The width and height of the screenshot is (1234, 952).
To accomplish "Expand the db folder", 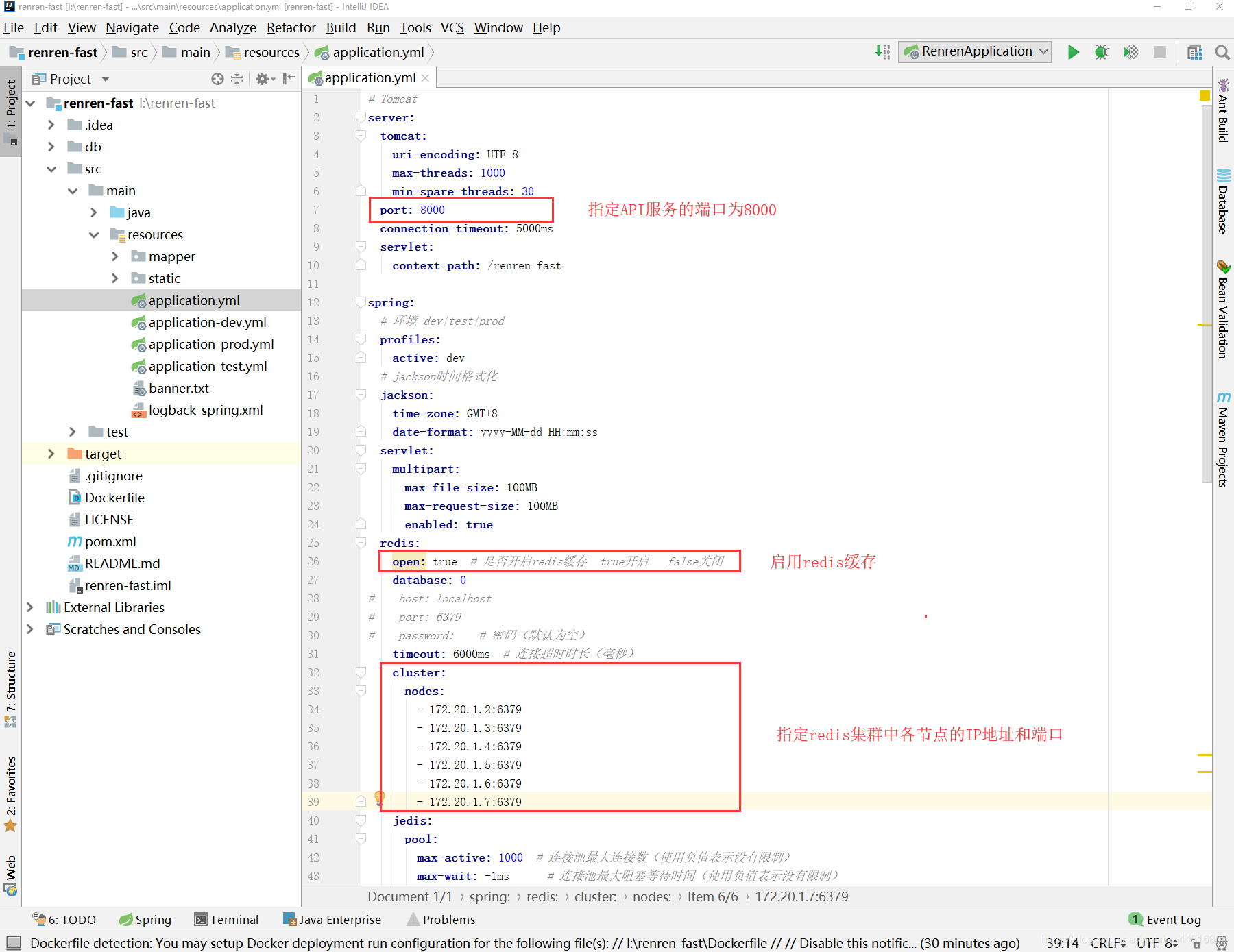I will coord(51,147).
